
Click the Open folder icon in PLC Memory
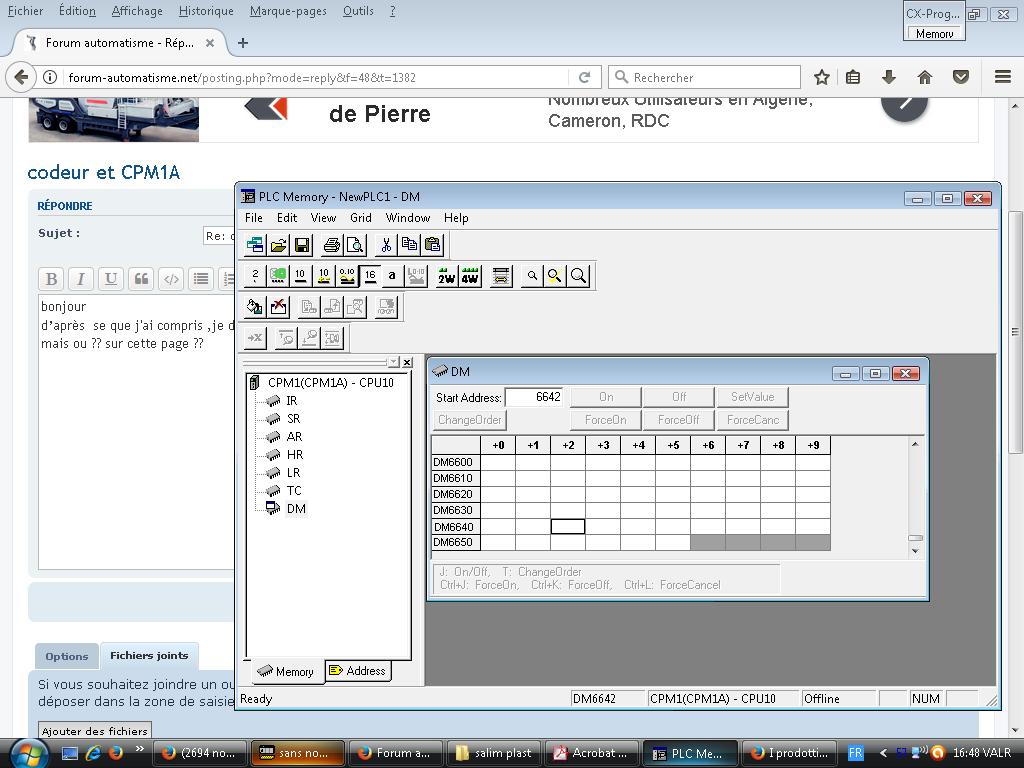[279, 245]
